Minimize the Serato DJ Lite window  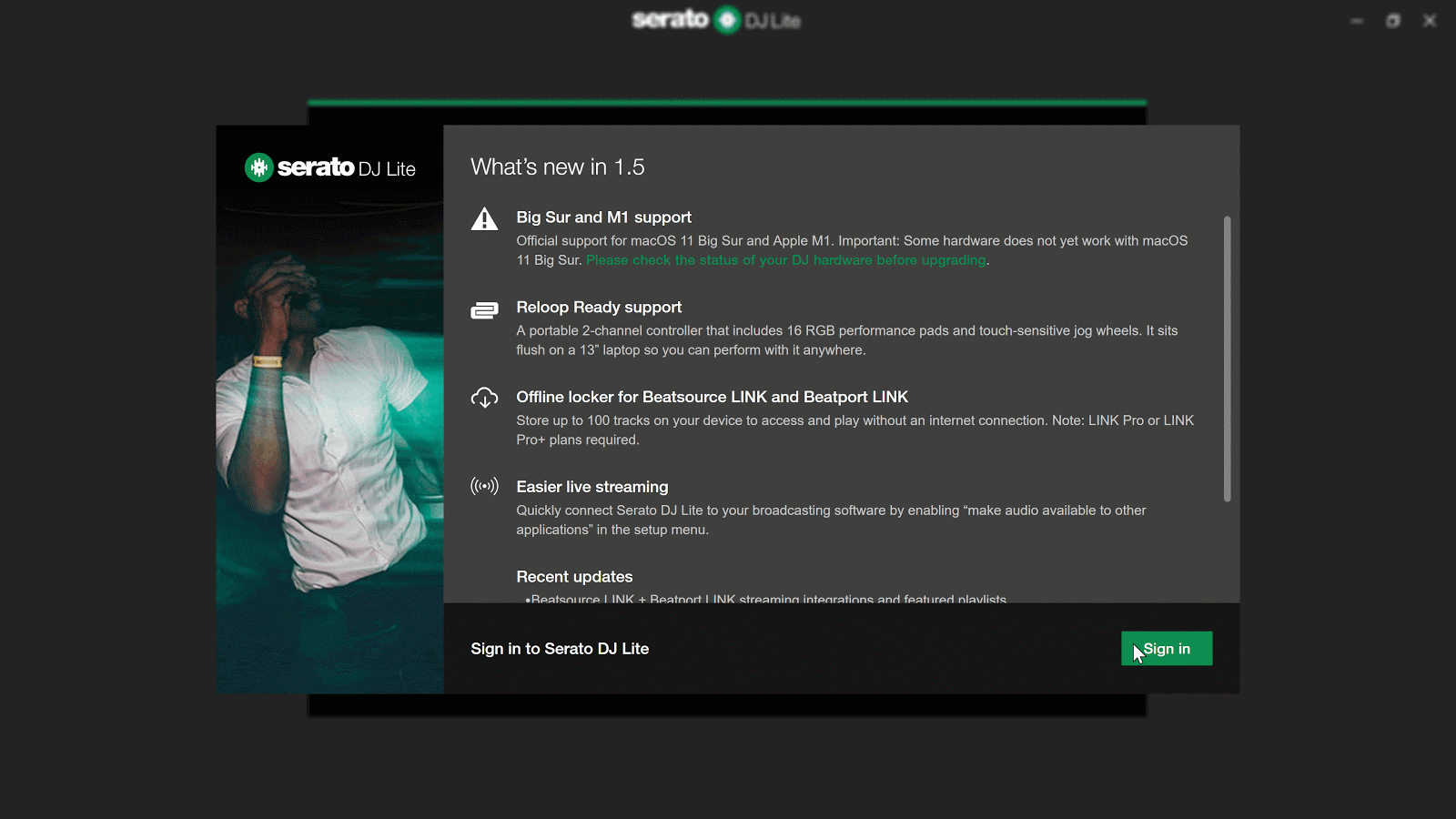click(x=1357, y=21)
